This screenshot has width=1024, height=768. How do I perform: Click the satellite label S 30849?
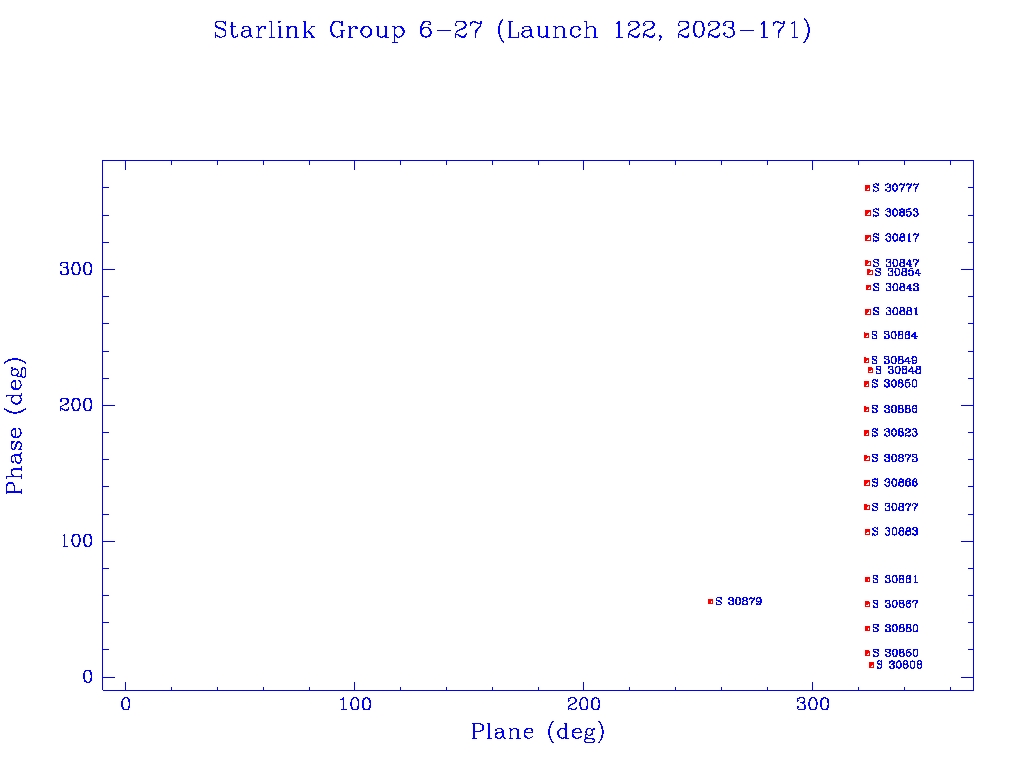pos(894,360)
